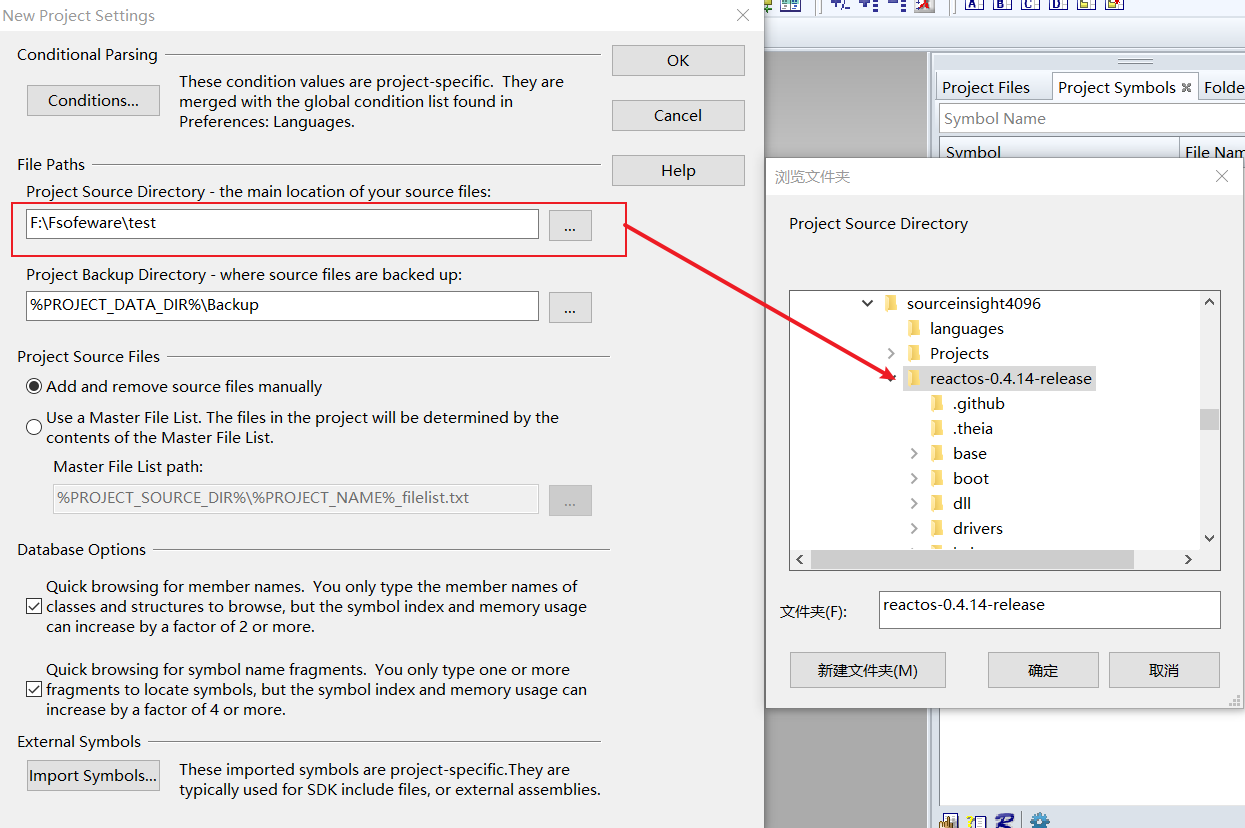
Task: Select the languages folder in tree
Action: 966,328
